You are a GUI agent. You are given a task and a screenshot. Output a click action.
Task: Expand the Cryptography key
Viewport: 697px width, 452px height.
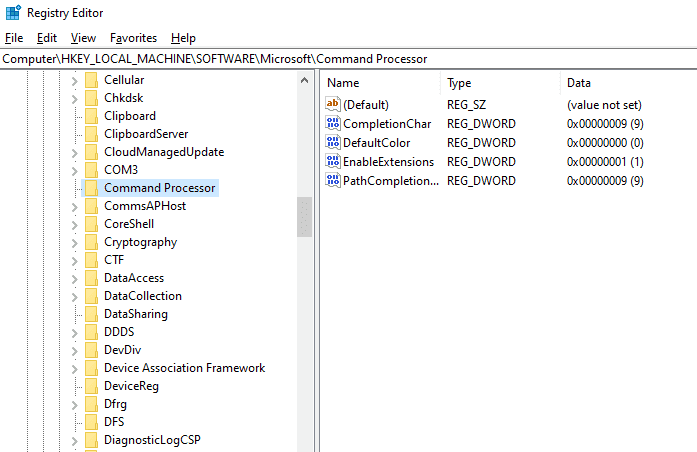75,243
